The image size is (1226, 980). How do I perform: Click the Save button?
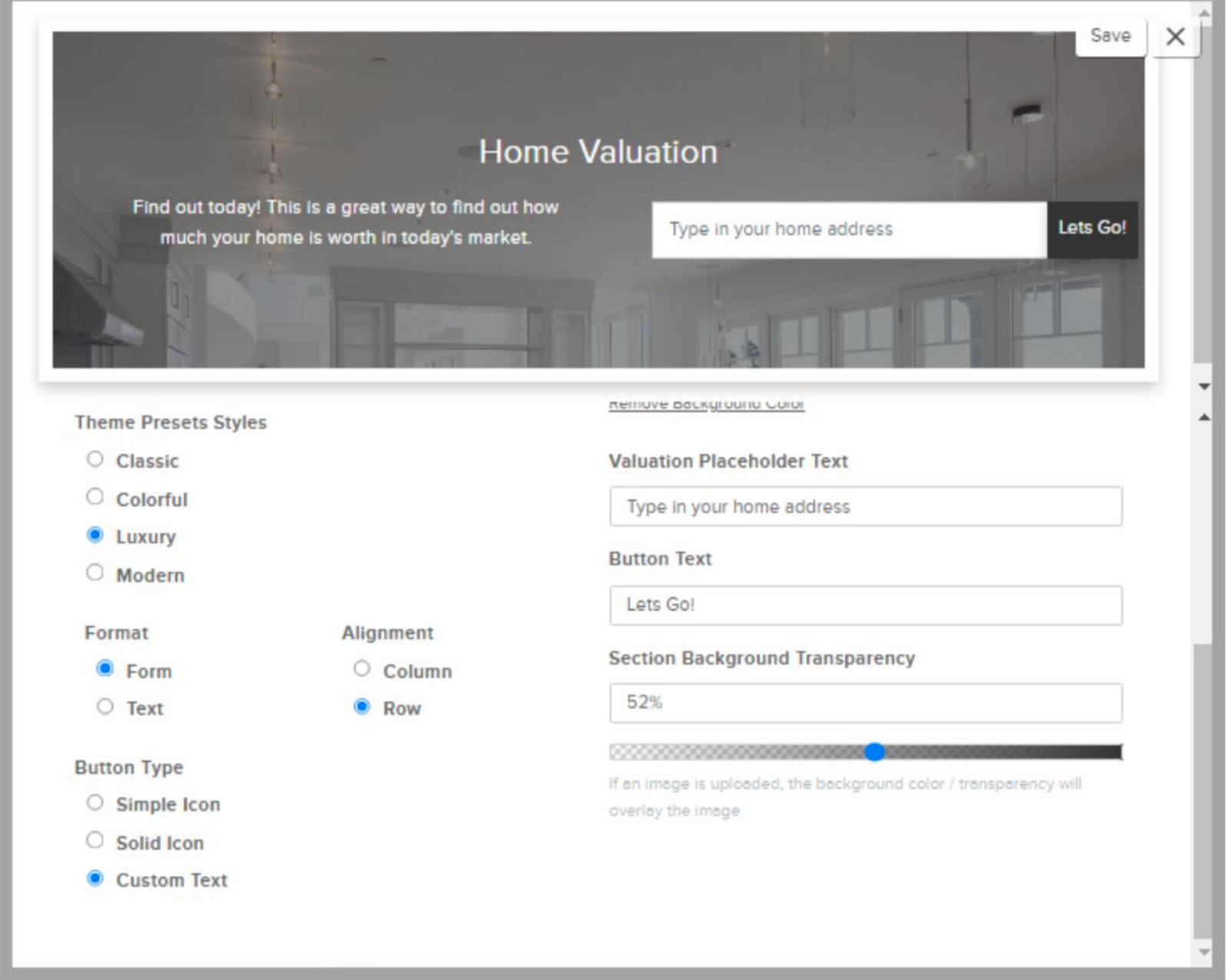click(1110, 36)
